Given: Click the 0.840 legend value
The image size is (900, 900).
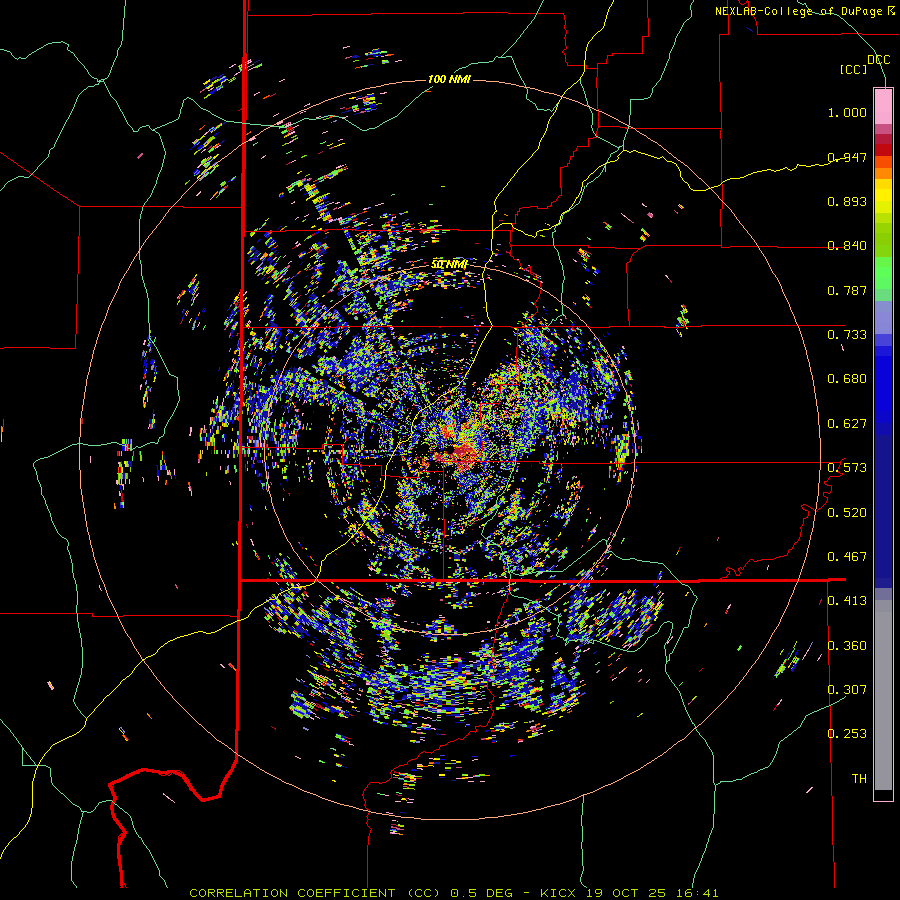Looking at the screenshot, I should (847, 246).
